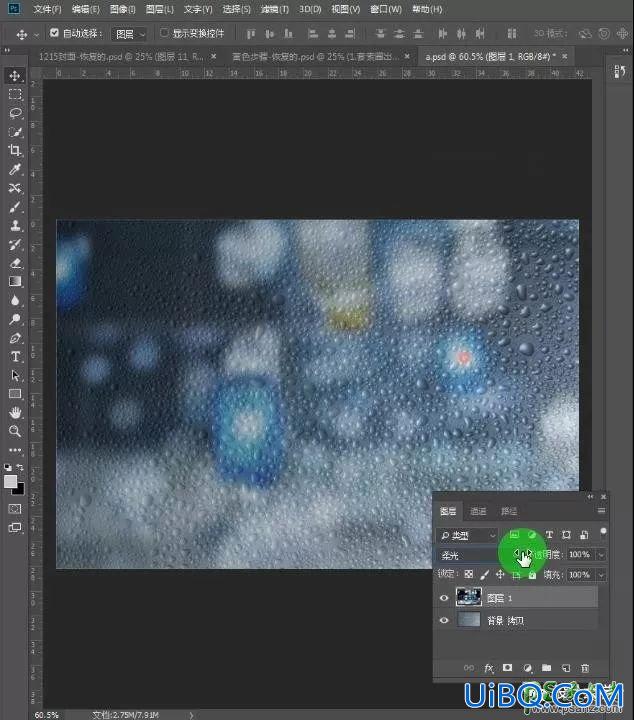The width and height of the screenshot is (634, 720).
Task: Select the Gradient tool
Action: pyautogui.click(x=15, y=281)
